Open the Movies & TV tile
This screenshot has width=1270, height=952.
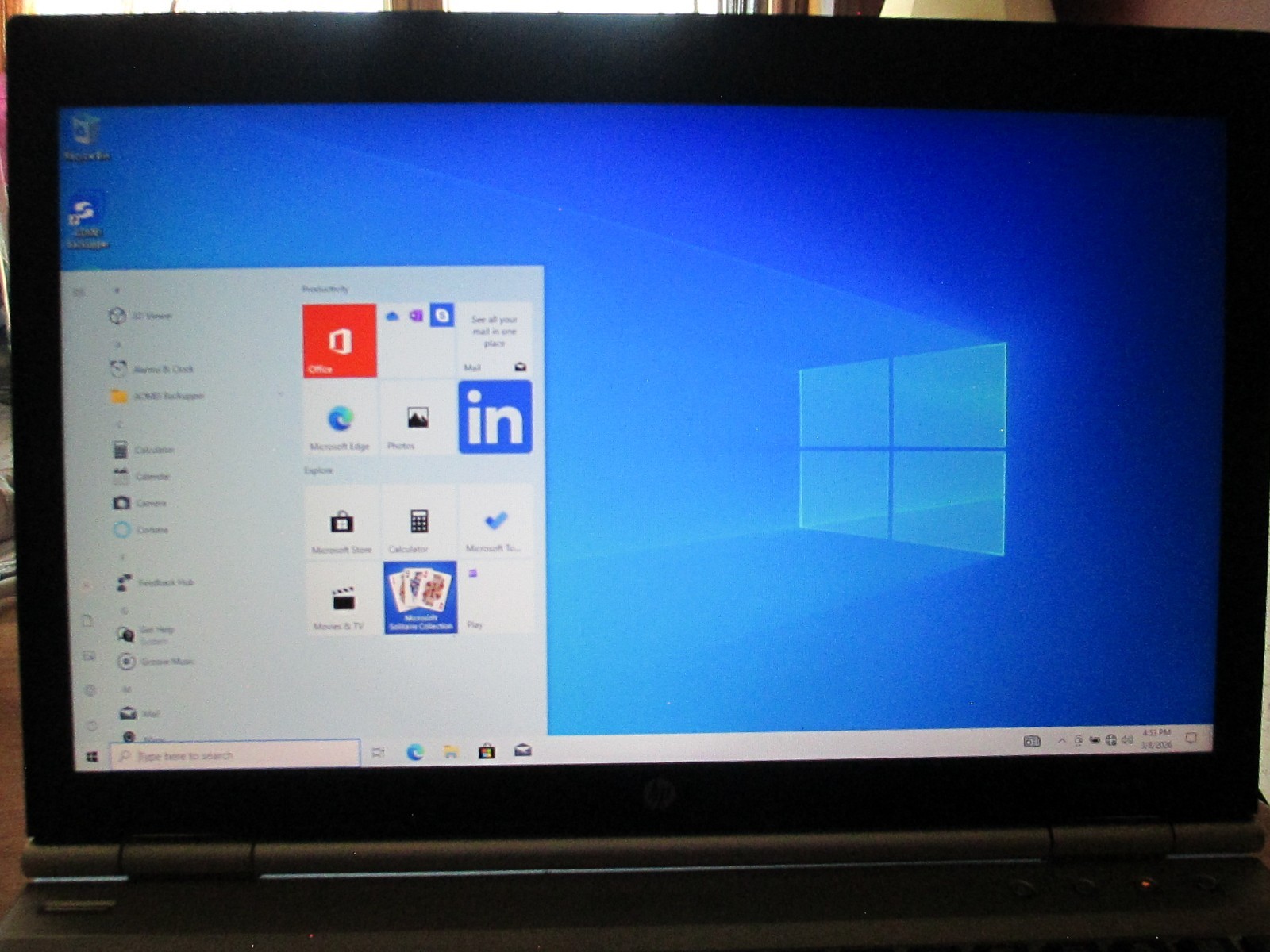(x=343, y=598)
